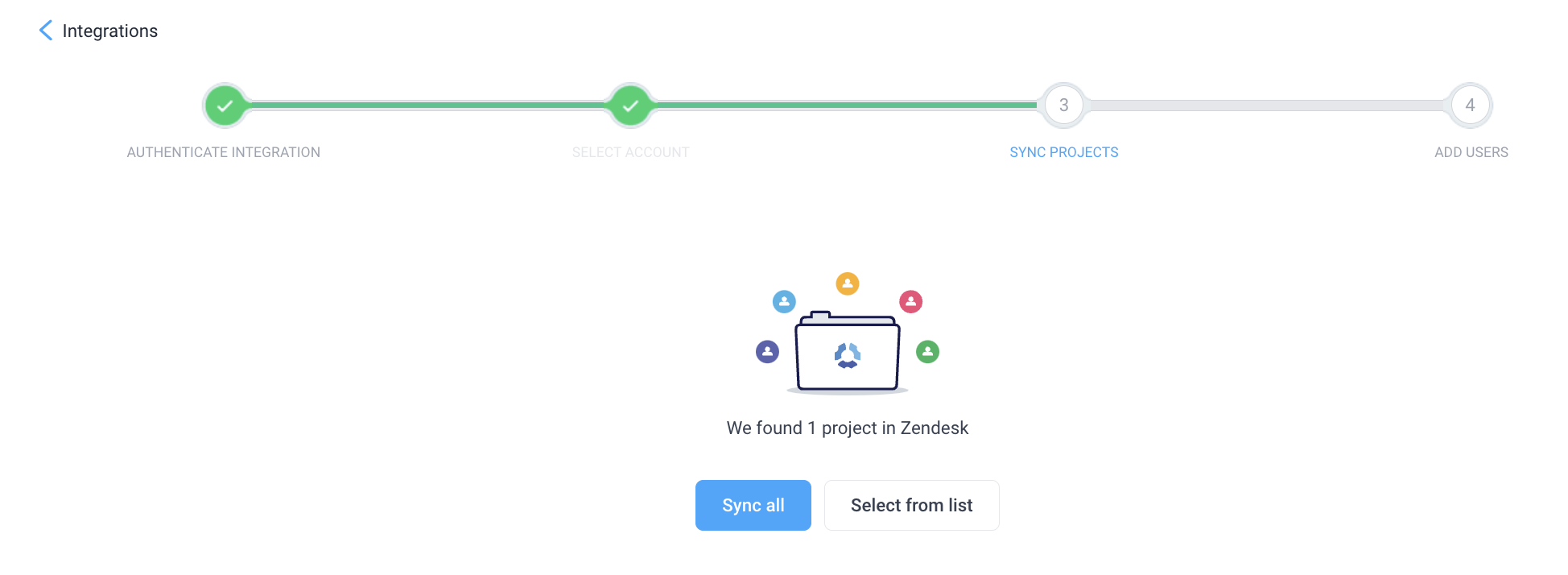Image resolution: width=1568 pixels, height=575 pixels.
Task: Click the Select Account step label
Action: (630, 152)
